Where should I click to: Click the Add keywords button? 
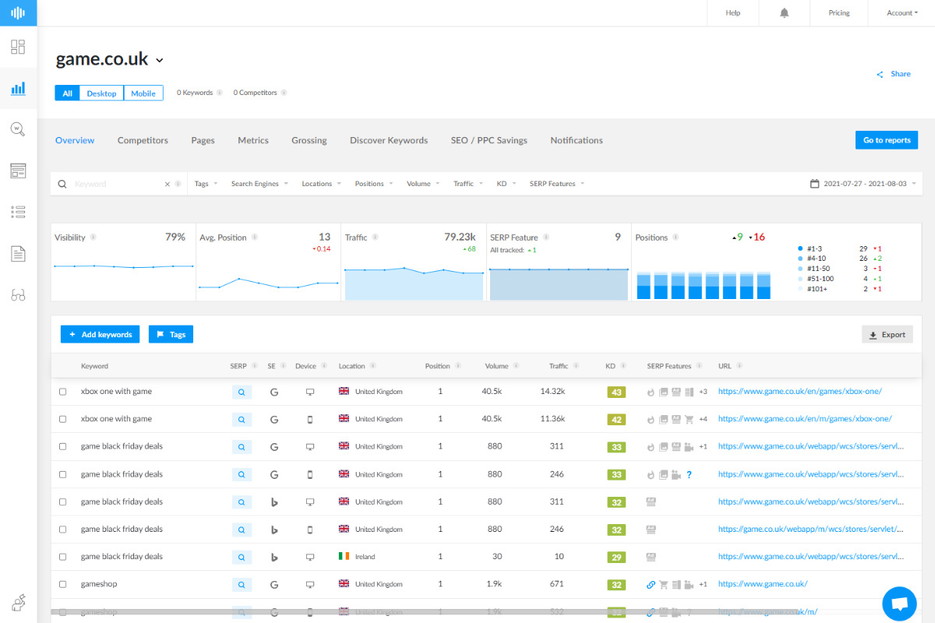click(x=99, y=334)
